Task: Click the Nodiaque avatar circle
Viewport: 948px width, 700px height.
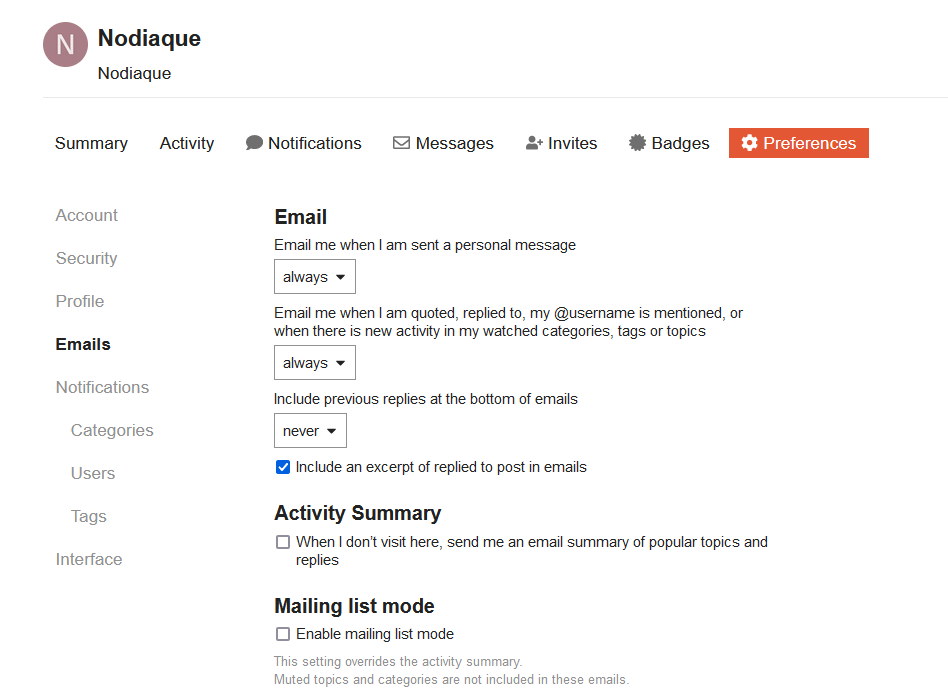Action: [x=65, y=45]
